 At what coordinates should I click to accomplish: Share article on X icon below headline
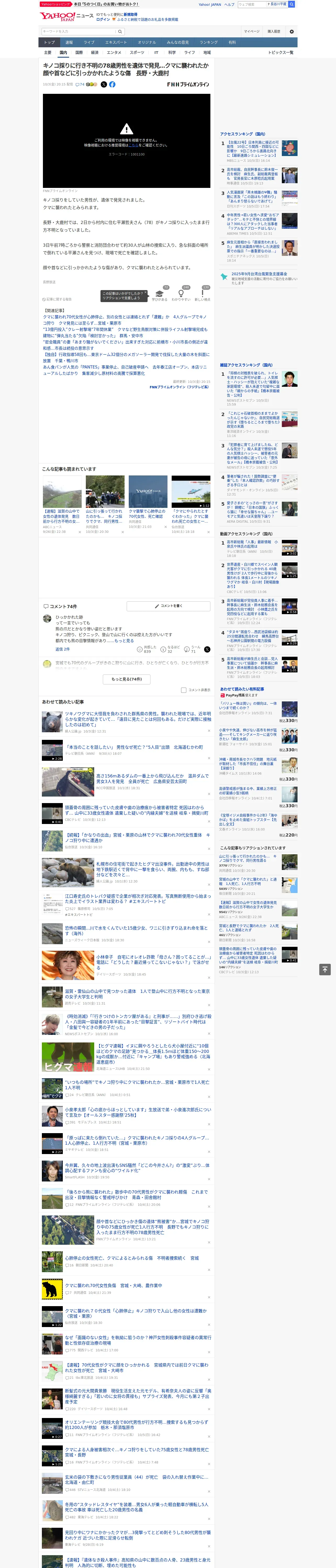(104, 85)
